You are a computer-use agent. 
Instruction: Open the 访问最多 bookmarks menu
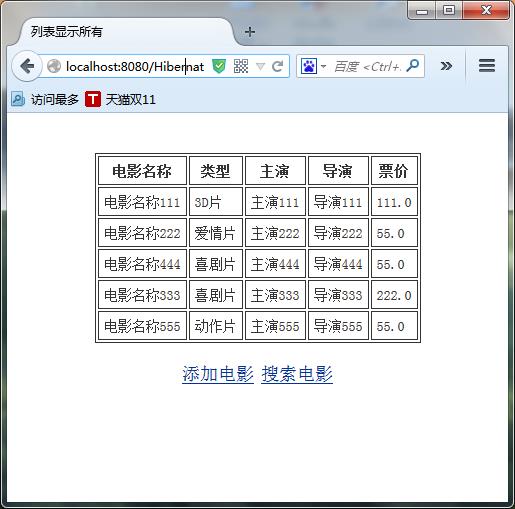pyautogui.click(x=45, y=99)
